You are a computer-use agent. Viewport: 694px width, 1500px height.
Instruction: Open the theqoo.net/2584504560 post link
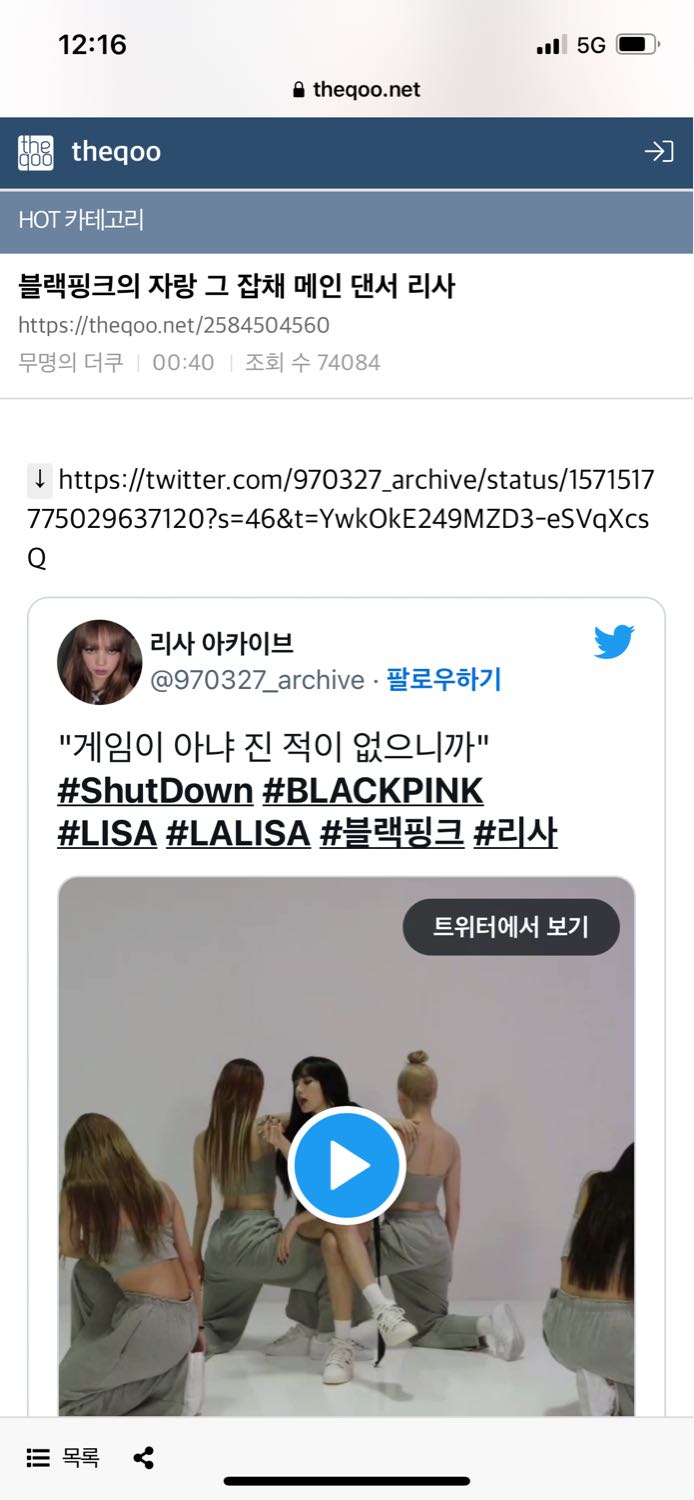174,325
